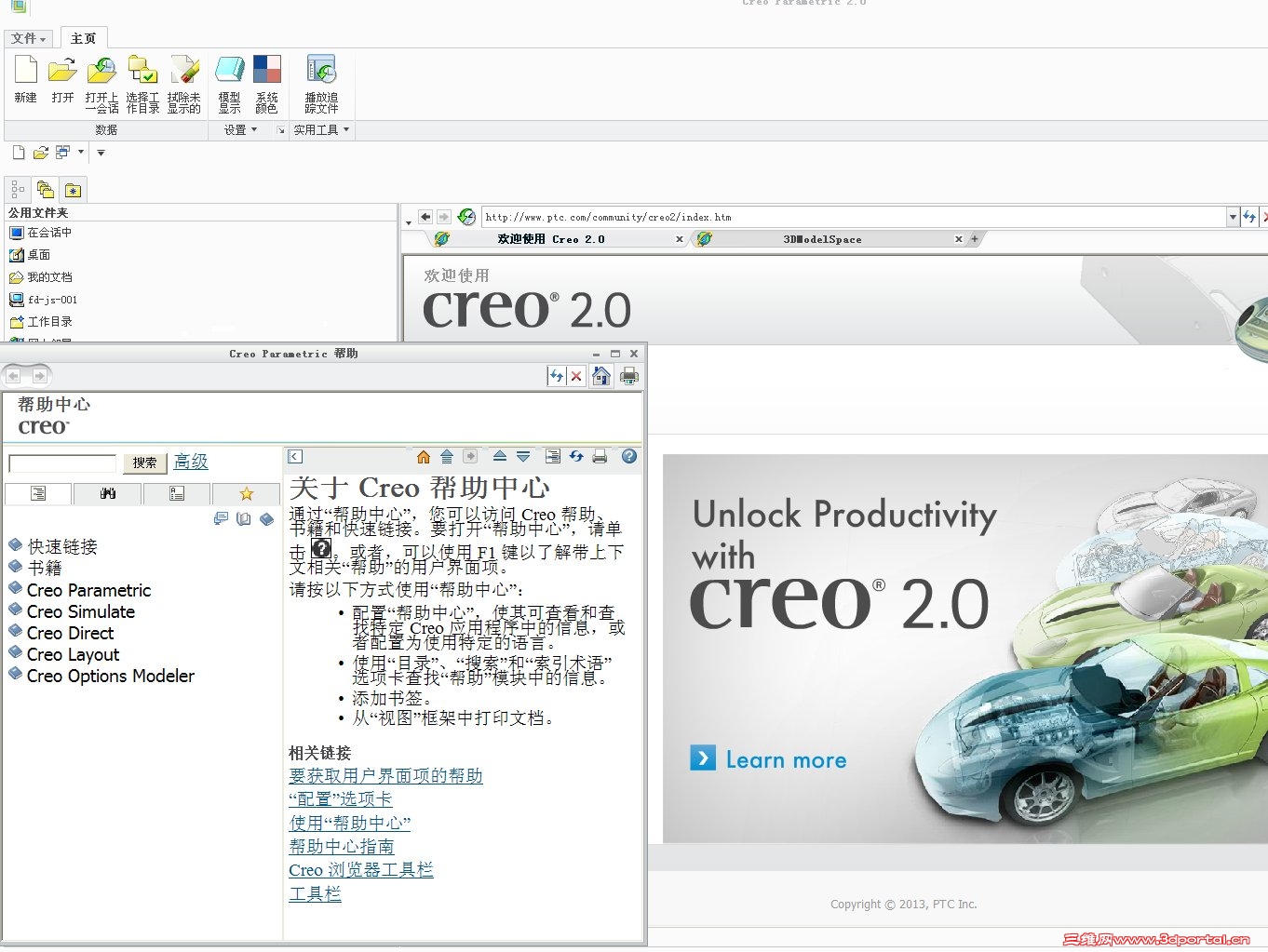Open Creo Parametric in help contents
Image resolution: width=1268 pixels, height=952 pixels.
click(x=88, y=590)
